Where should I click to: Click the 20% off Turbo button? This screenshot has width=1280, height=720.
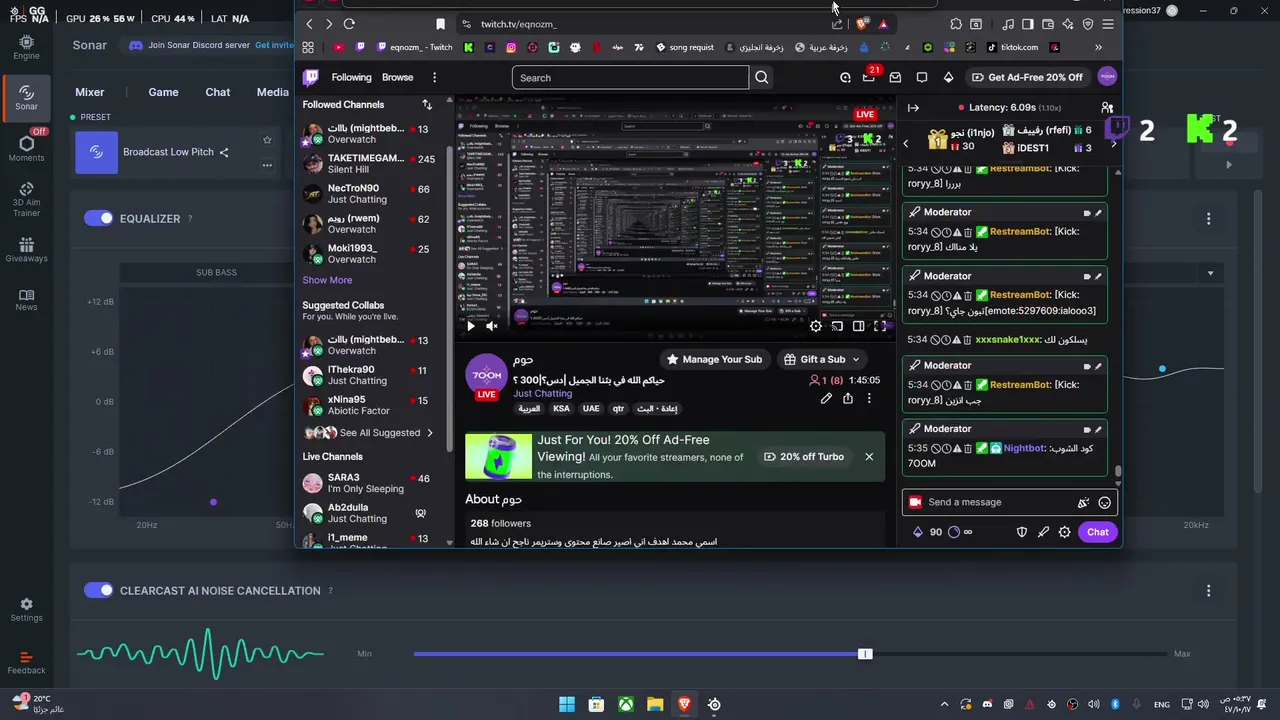click(804, 457)
